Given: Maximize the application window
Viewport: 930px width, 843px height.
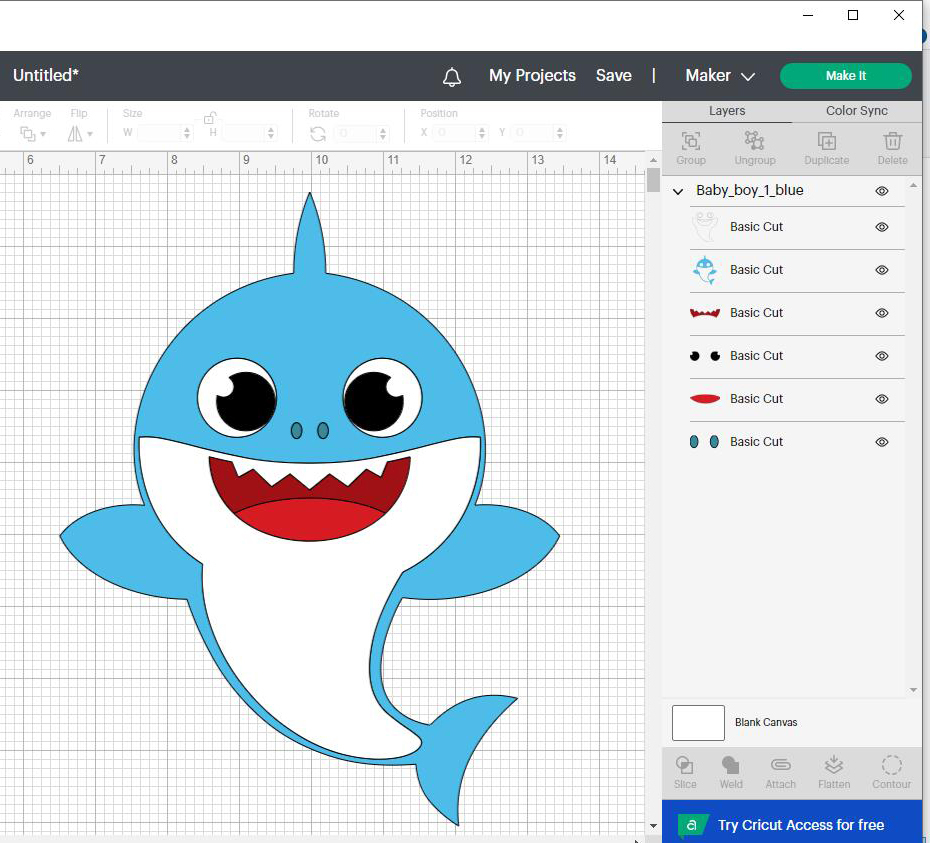Looking at the screenshot, I should coord(853,15).
